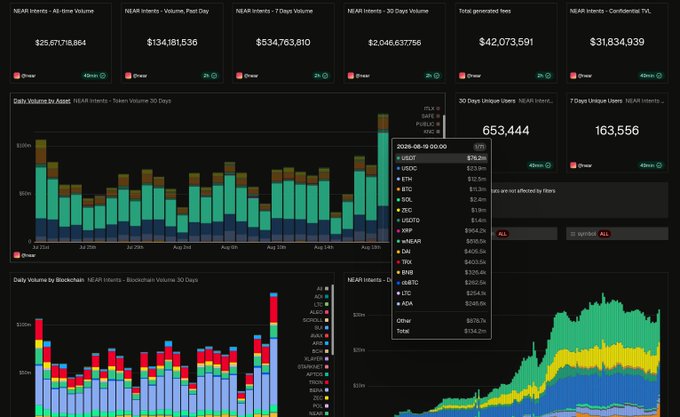Toggle the KNC series in asset legend
This screenshot has height=417, width=680.
click(432, 131)
